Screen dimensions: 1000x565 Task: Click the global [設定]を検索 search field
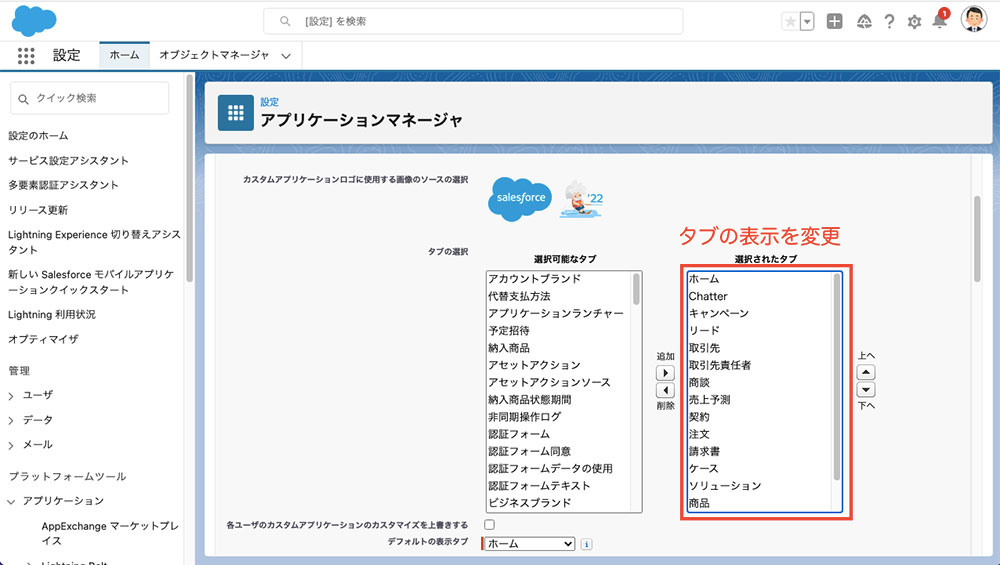pos(473,21)
